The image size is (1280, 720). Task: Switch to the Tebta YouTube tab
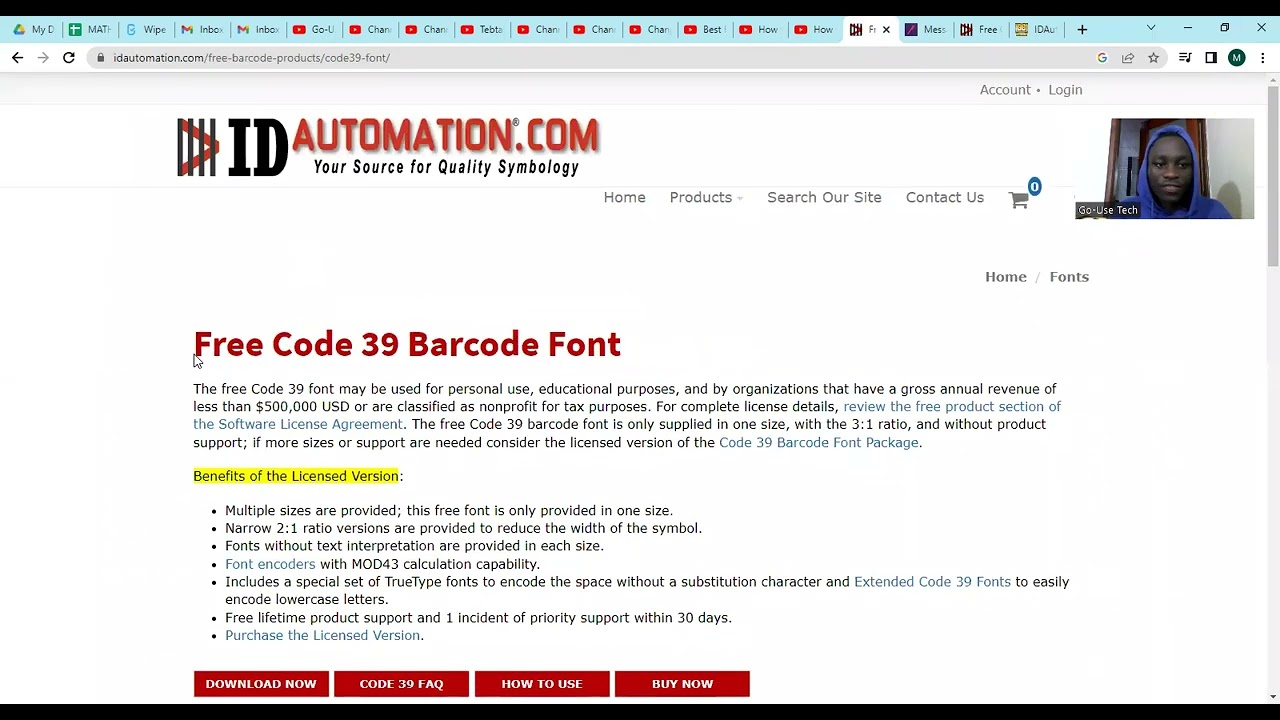pyautogui.click(x=481, y=29)
